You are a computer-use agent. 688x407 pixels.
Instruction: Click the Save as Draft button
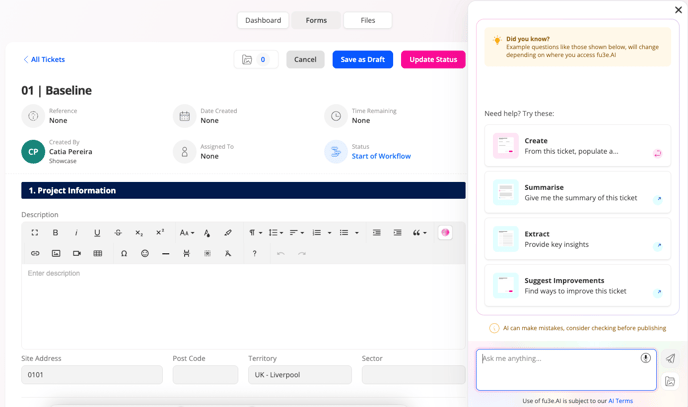[x=362, y=60]
